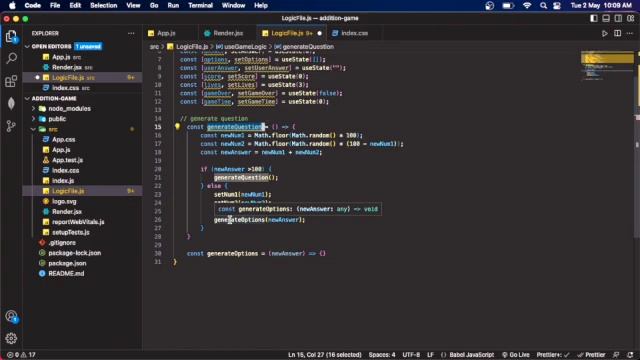Open the Extensions view in activity bar

point(11,81)
